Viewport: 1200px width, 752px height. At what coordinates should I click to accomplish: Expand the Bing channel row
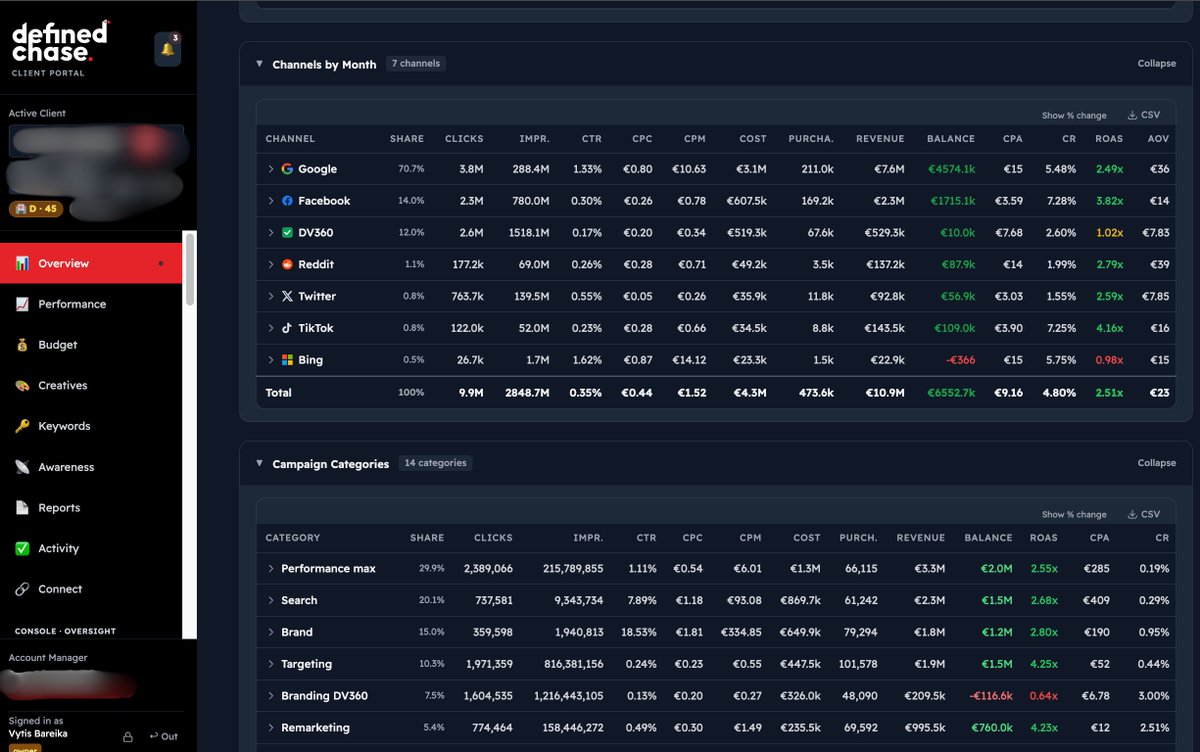270,360
